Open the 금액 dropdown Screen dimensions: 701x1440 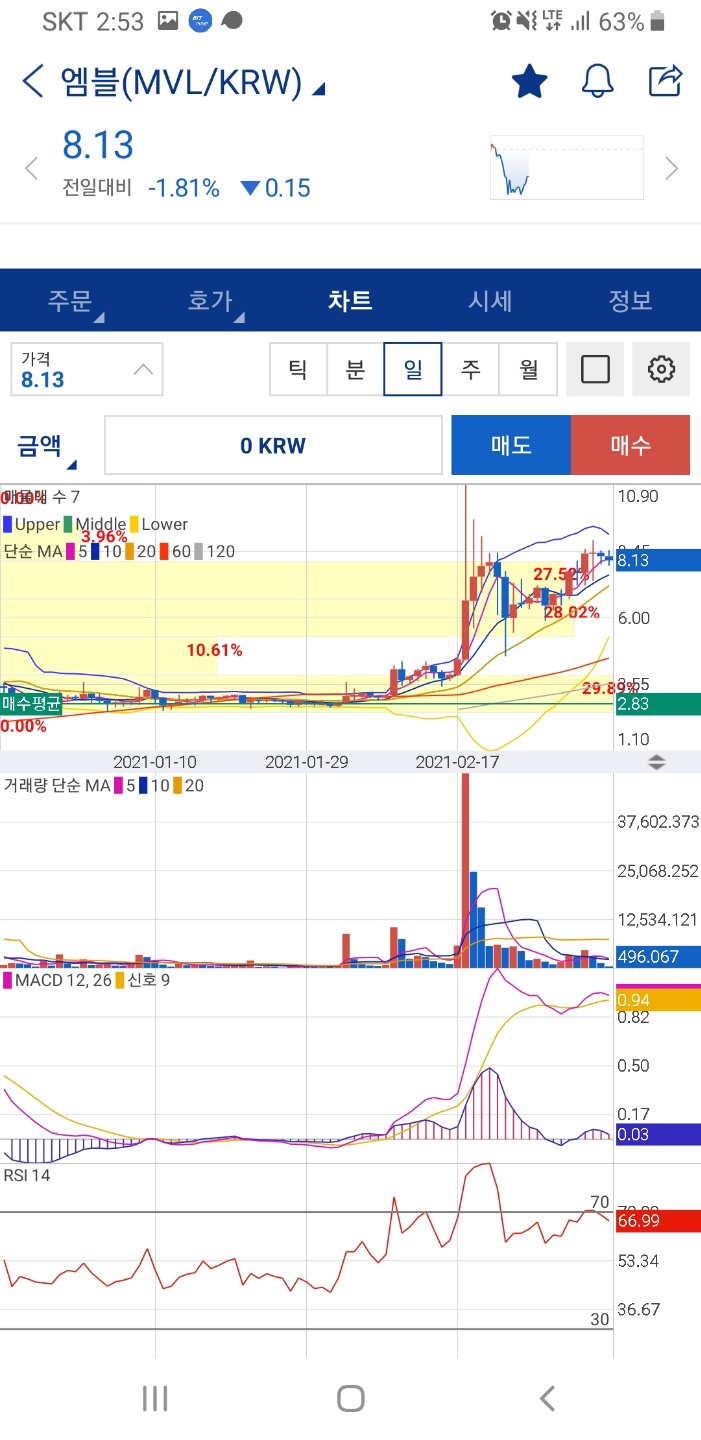pos(47,446)
